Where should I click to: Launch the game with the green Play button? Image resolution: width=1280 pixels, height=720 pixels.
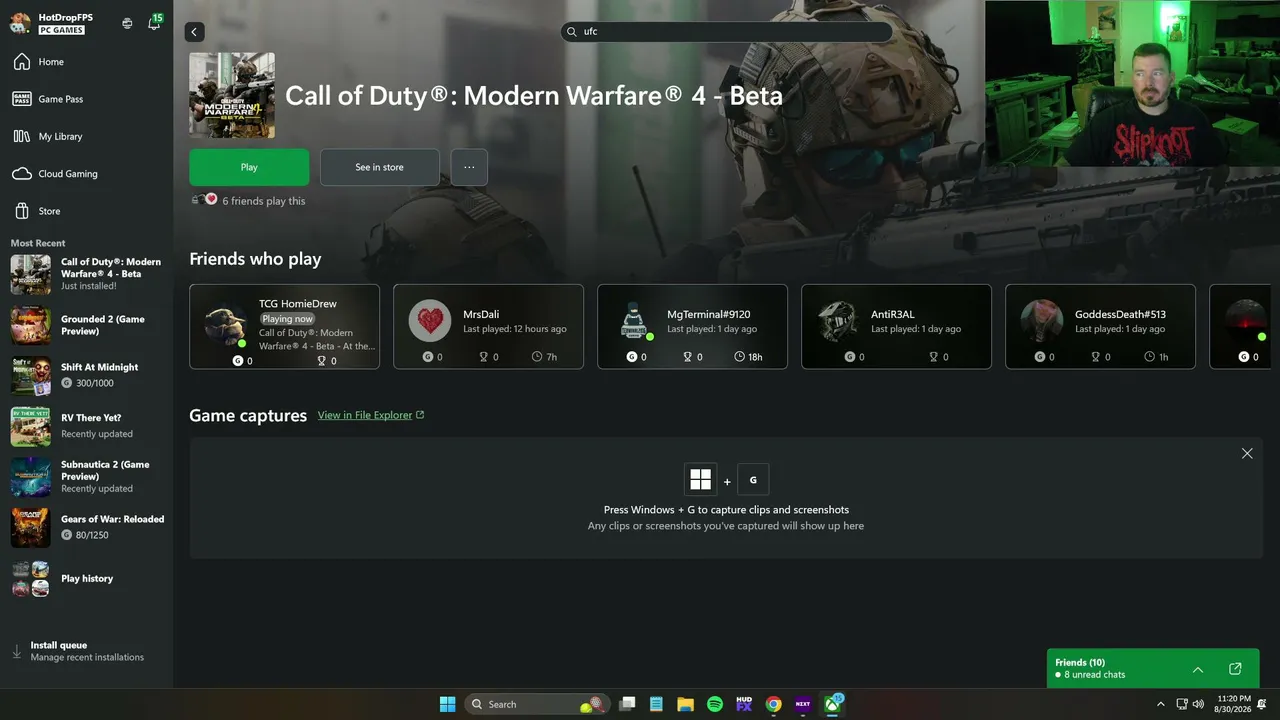click(249, 167)
